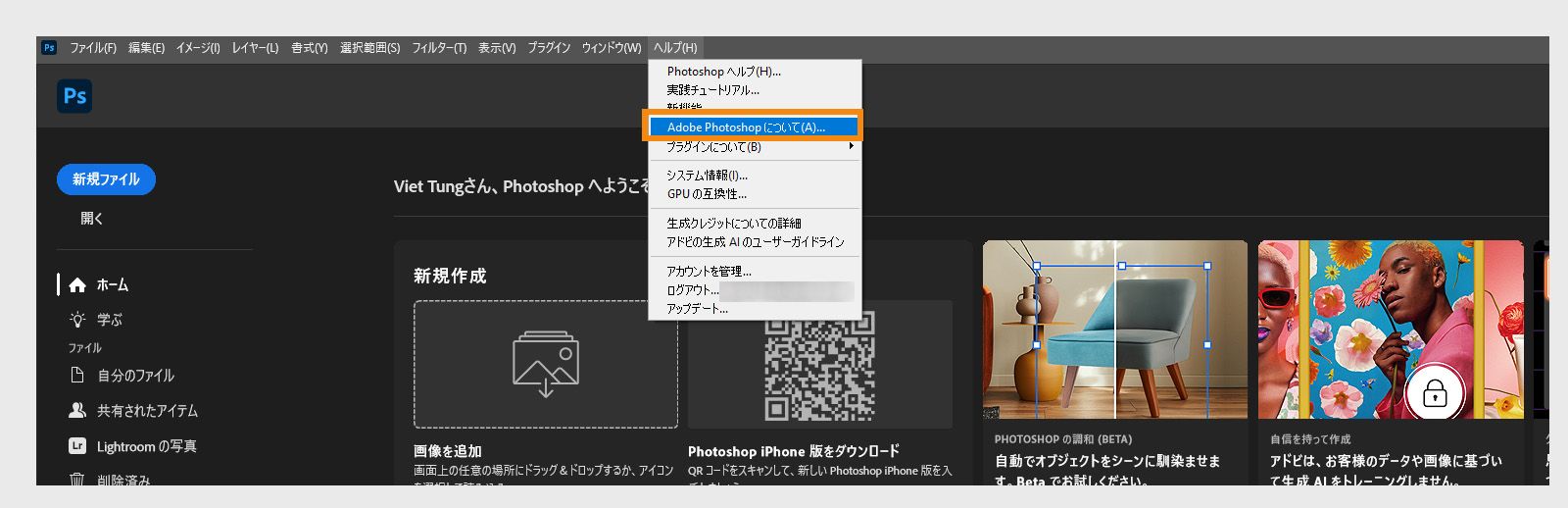The image size is (1568, 508).
Task: Open the ファイル(F) menu
Action: tap(92, 47)
